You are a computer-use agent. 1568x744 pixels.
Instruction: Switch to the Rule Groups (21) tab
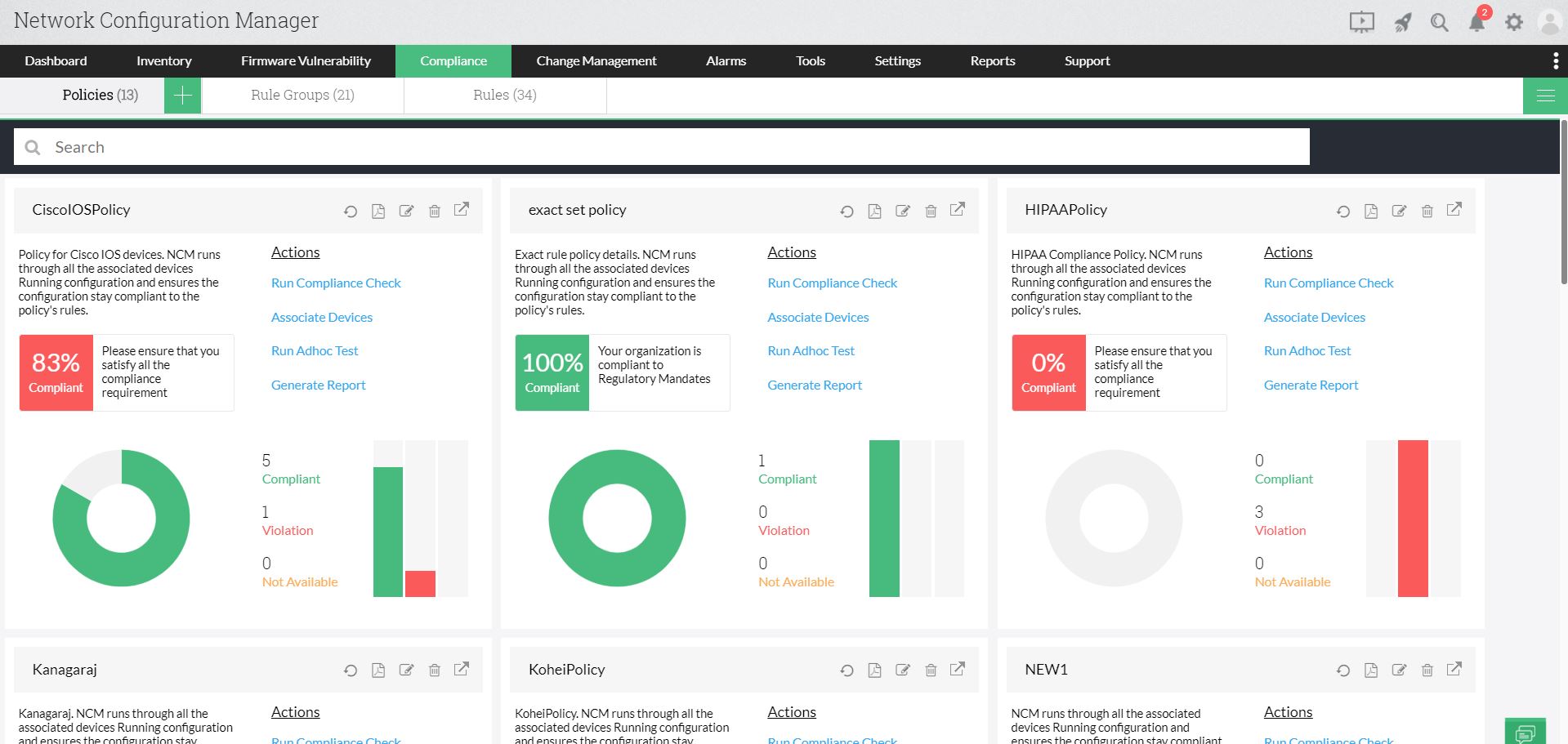[303, 96]
